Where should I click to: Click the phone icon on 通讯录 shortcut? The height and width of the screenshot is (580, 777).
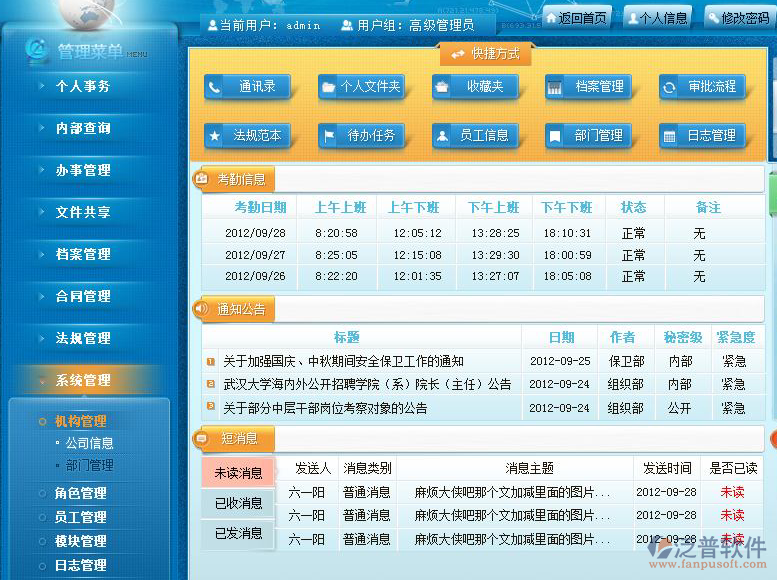(215, 88)
